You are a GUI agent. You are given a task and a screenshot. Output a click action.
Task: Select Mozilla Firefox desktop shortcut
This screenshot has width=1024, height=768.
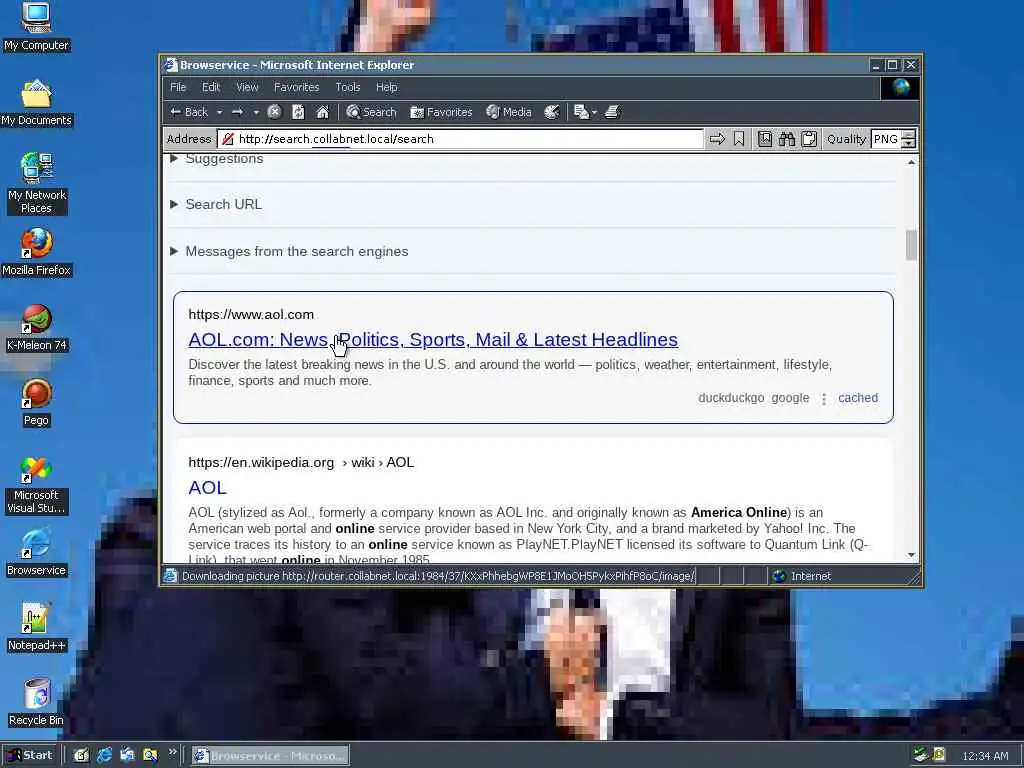(x=36, y=253)
